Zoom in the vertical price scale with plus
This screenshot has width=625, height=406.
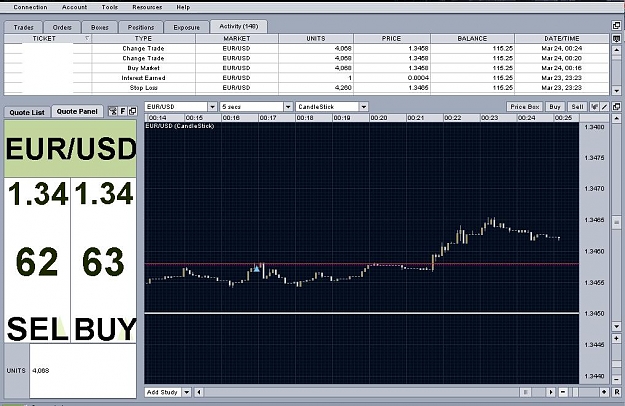pos(616,339)
